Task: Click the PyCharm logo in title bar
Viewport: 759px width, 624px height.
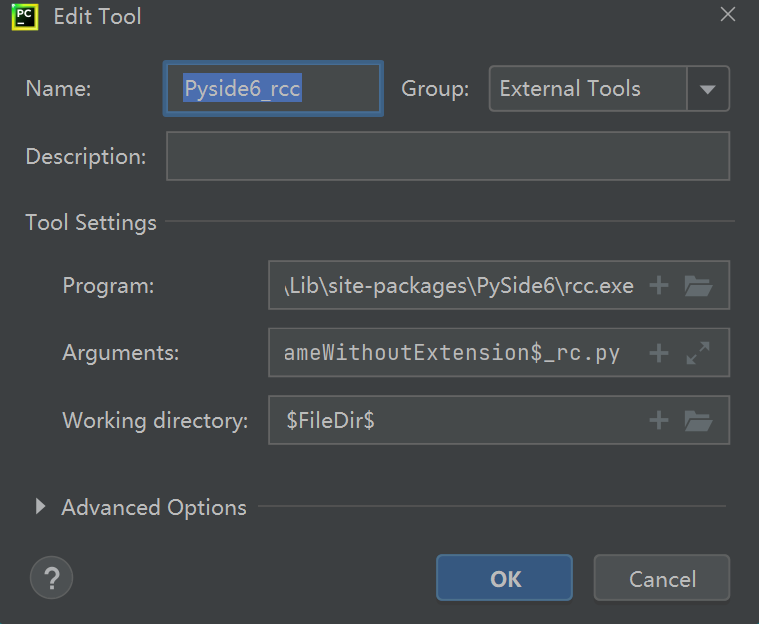Action: point(25,17)
